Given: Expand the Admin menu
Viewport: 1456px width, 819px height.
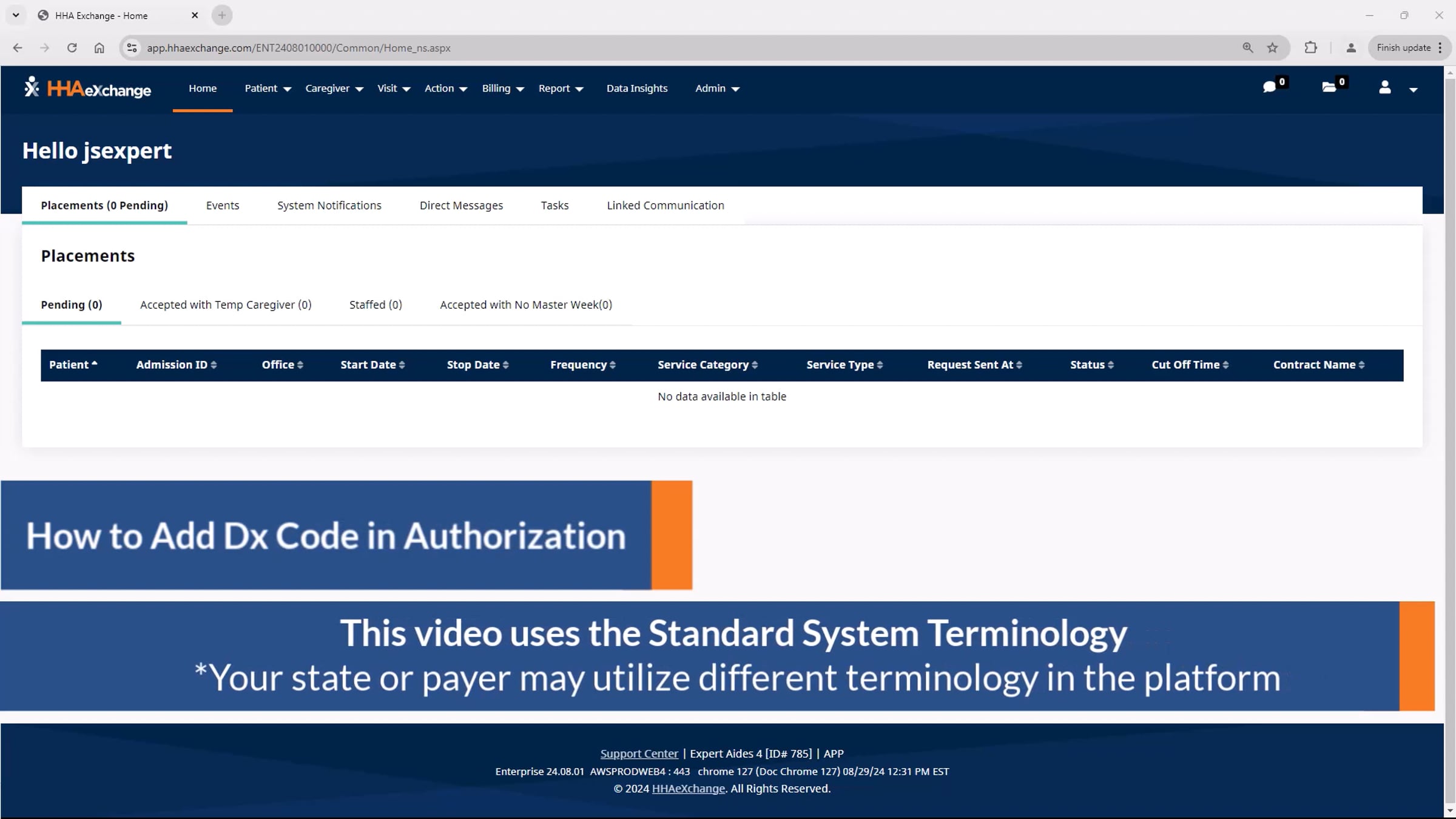Looking at the screenshot, I should click(718, 89).
